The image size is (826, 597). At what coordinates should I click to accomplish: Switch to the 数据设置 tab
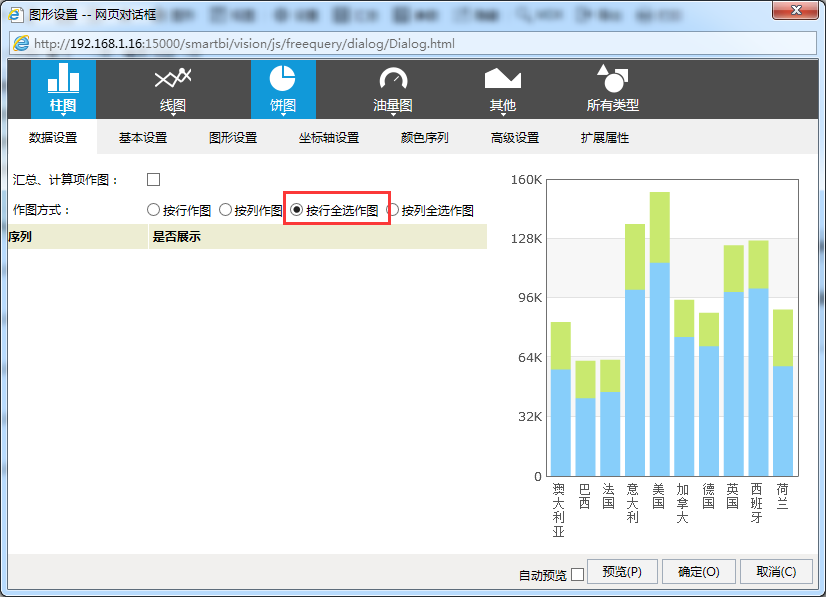click(x=53, y=138)
